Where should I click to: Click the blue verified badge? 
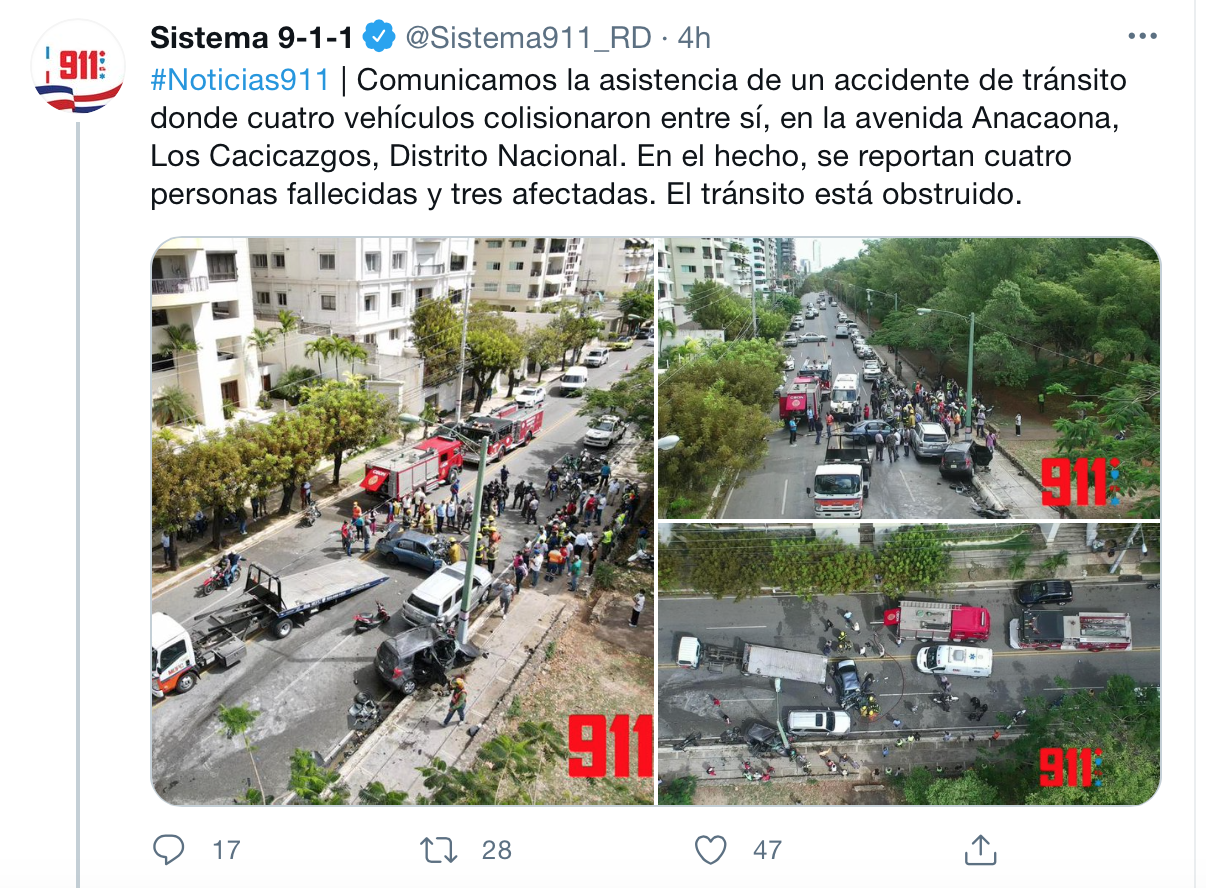pyautogui.click(x=378, y=38)
